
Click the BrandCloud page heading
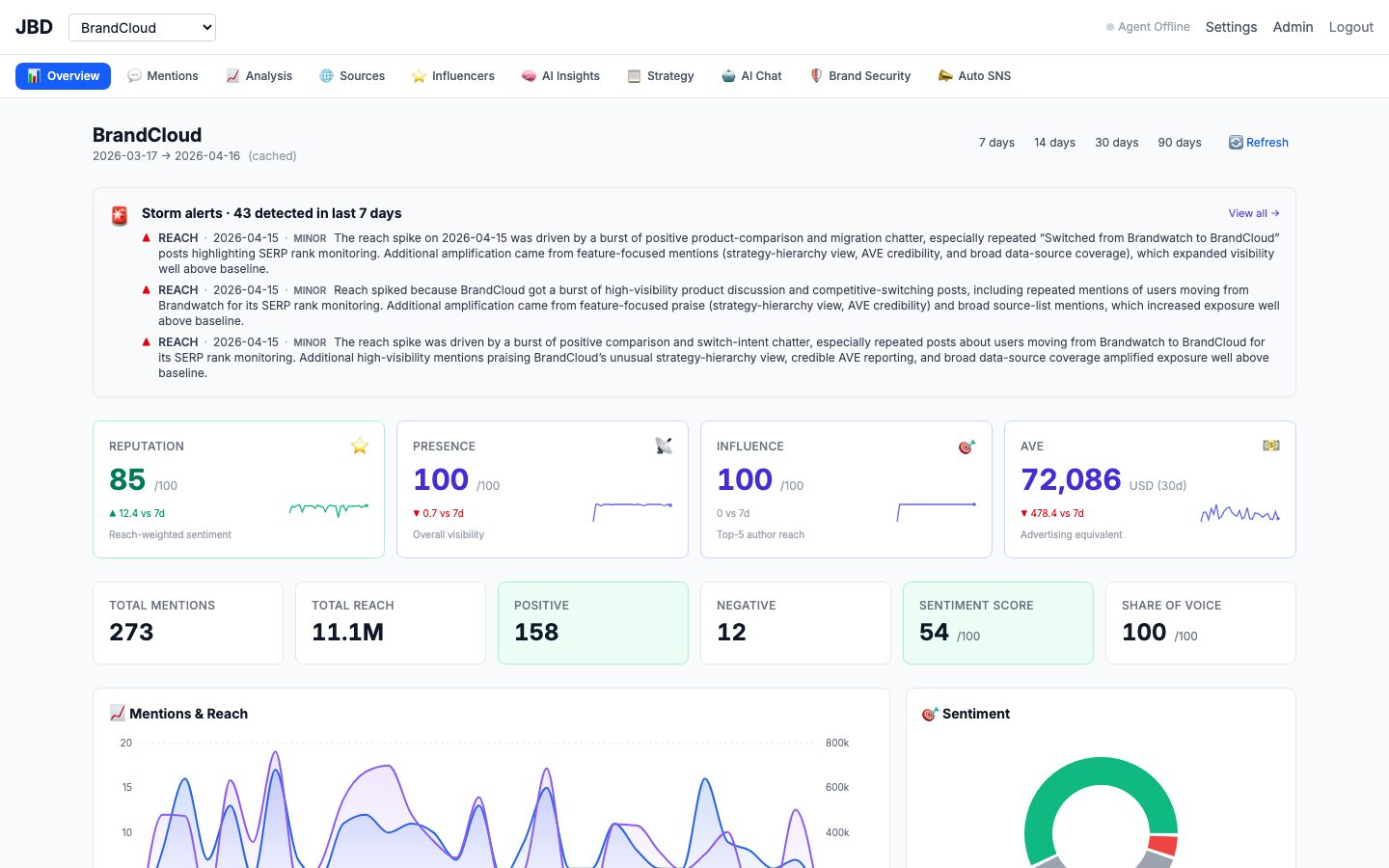(148, 135)
